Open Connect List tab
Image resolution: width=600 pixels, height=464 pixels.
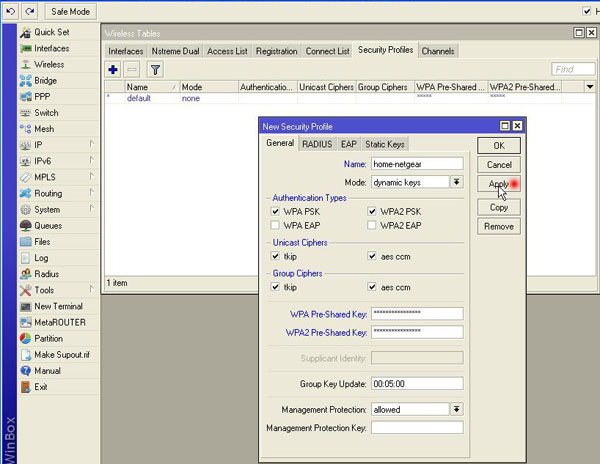327,51
